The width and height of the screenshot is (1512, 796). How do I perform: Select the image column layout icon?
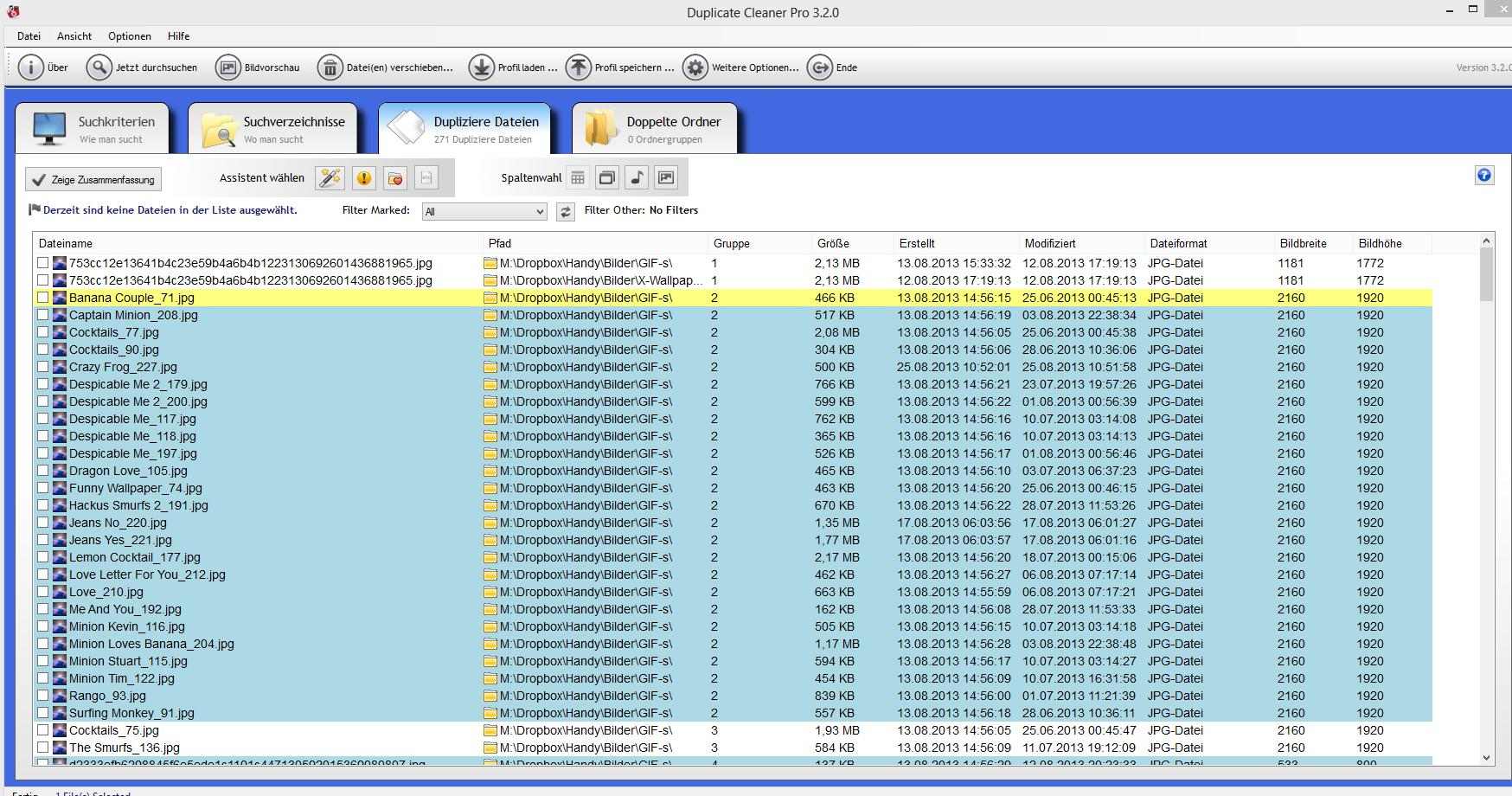(666, 178)
